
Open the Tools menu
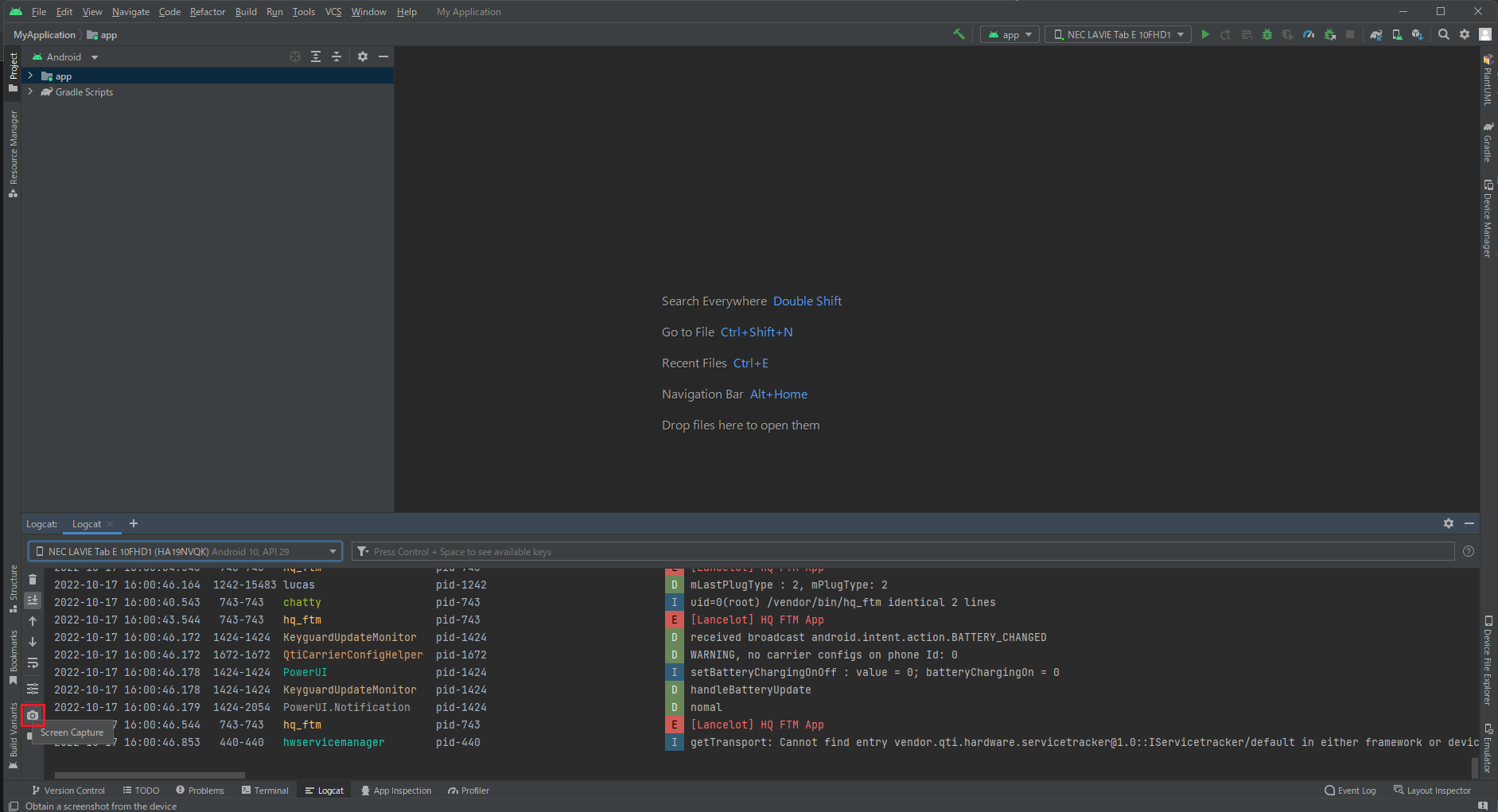(x=303, y=11)
